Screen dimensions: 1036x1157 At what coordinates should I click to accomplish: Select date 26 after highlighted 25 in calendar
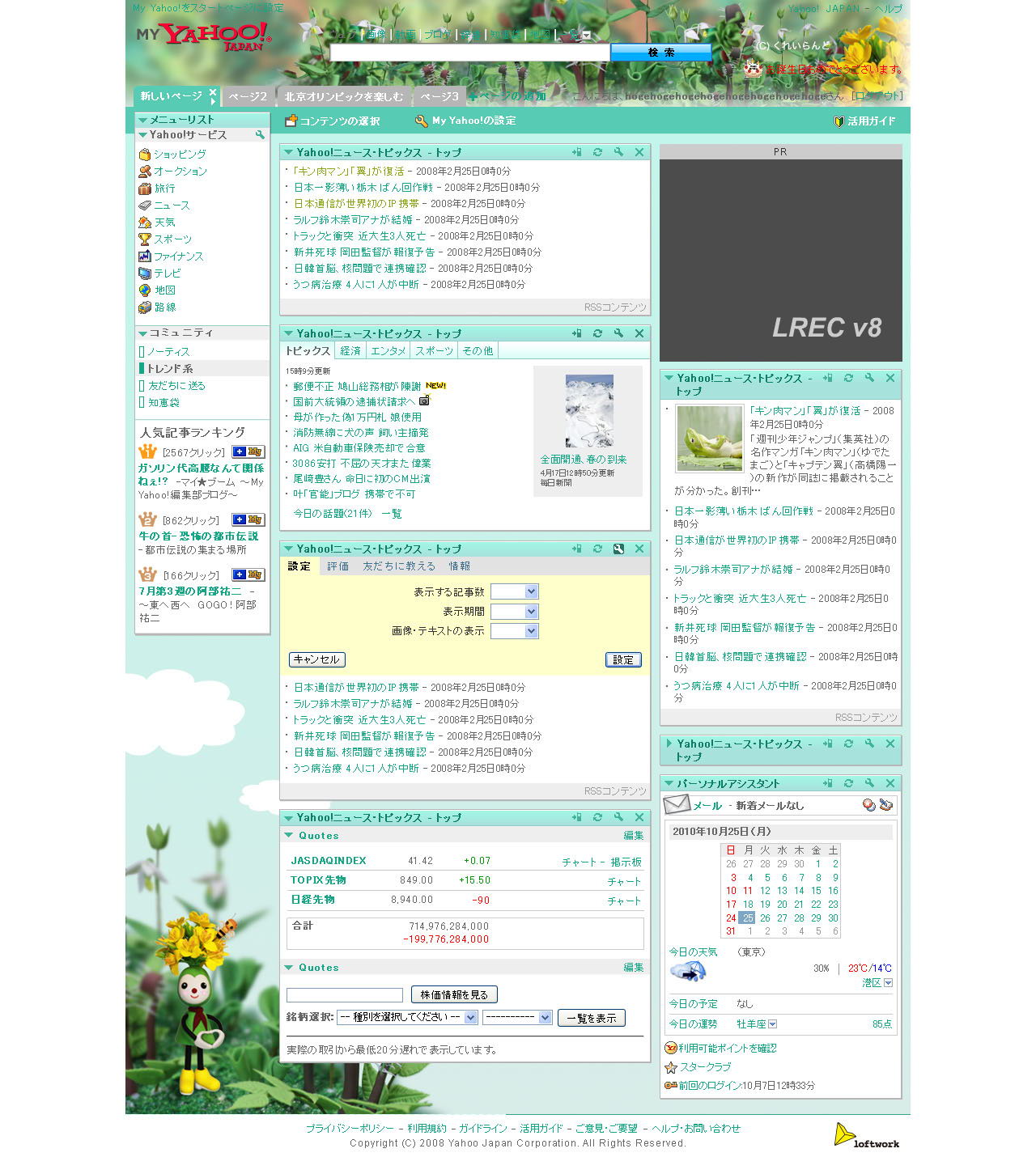[765, 918]
